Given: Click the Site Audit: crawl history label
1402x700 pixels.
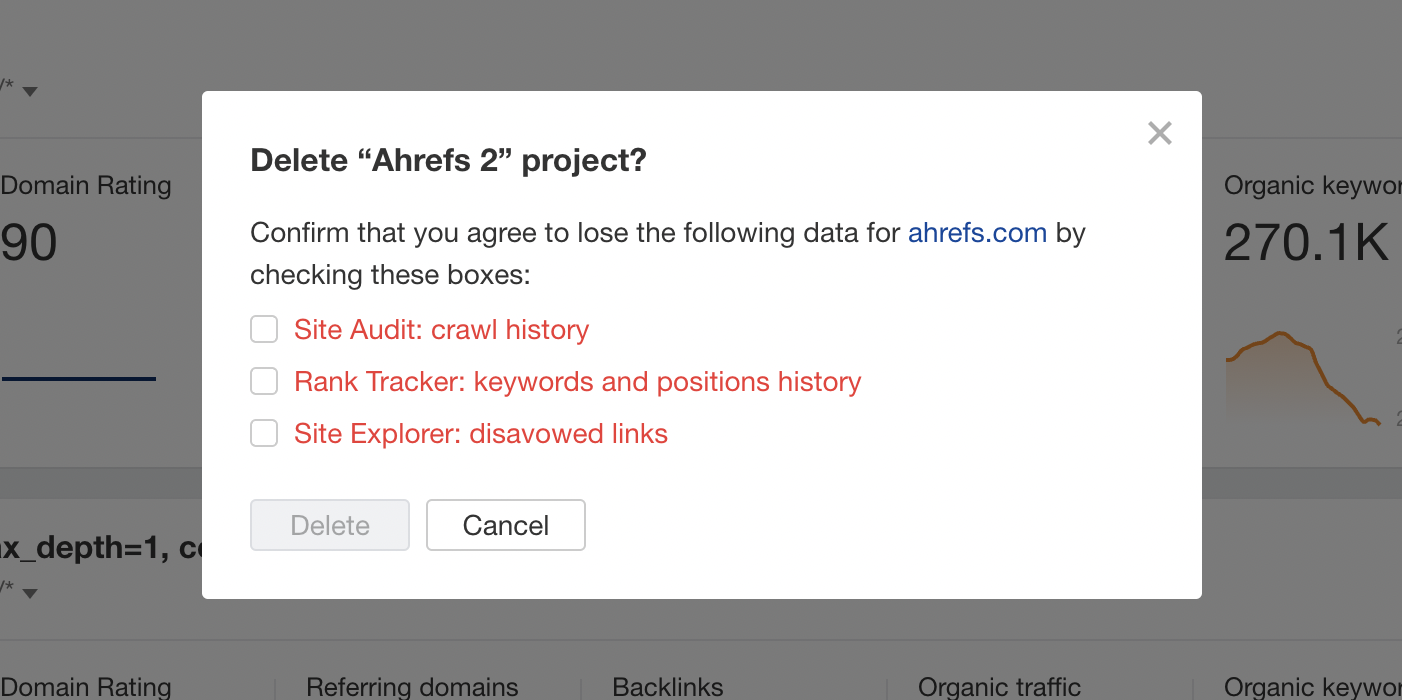Looking at the screenshot, I should pyautogui.click(x=441, y=330).
